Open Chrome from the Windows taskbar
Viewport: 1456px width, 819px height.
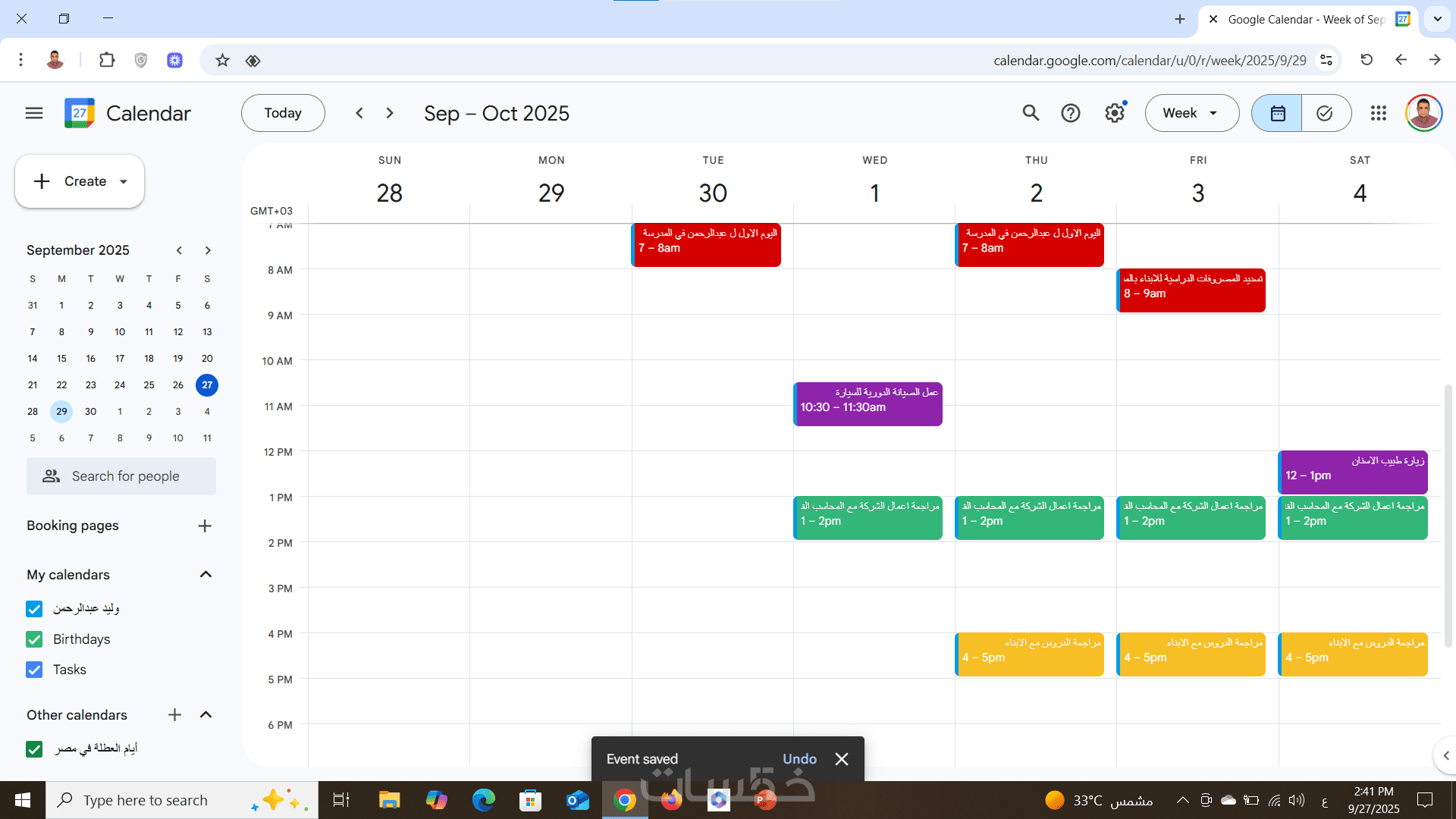[625, 800]
